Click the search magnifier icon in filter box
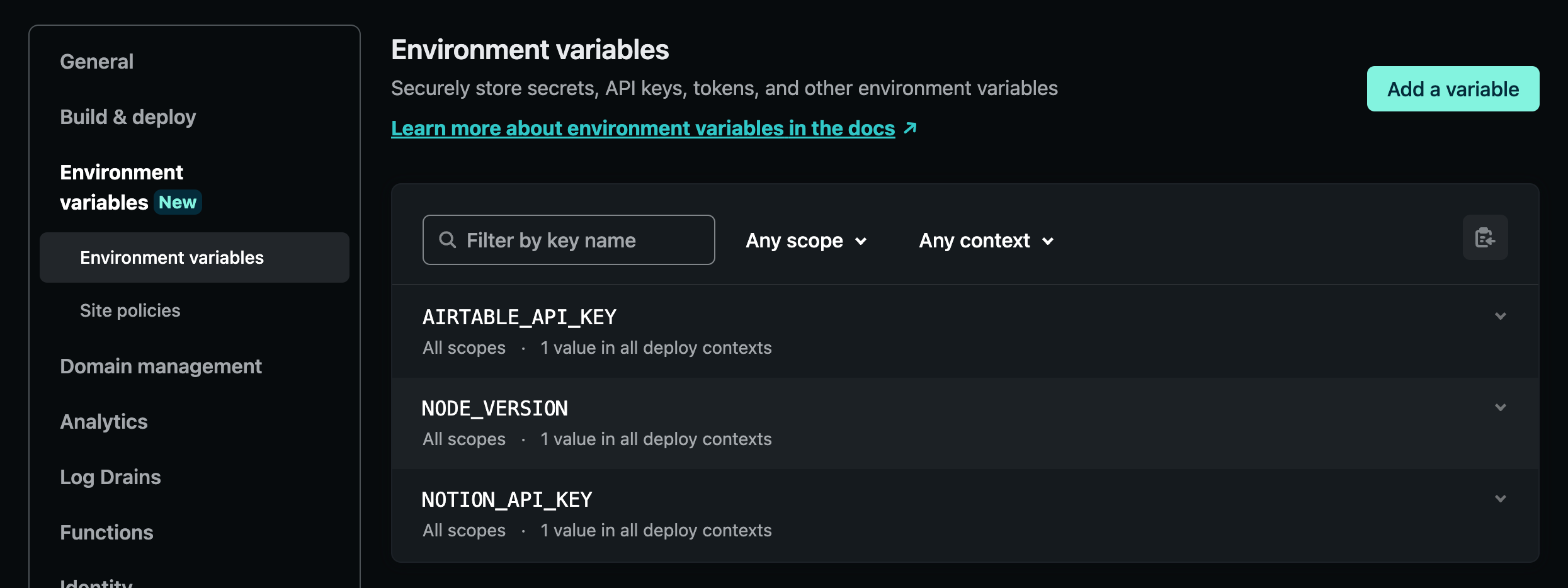 click(447, 240)
